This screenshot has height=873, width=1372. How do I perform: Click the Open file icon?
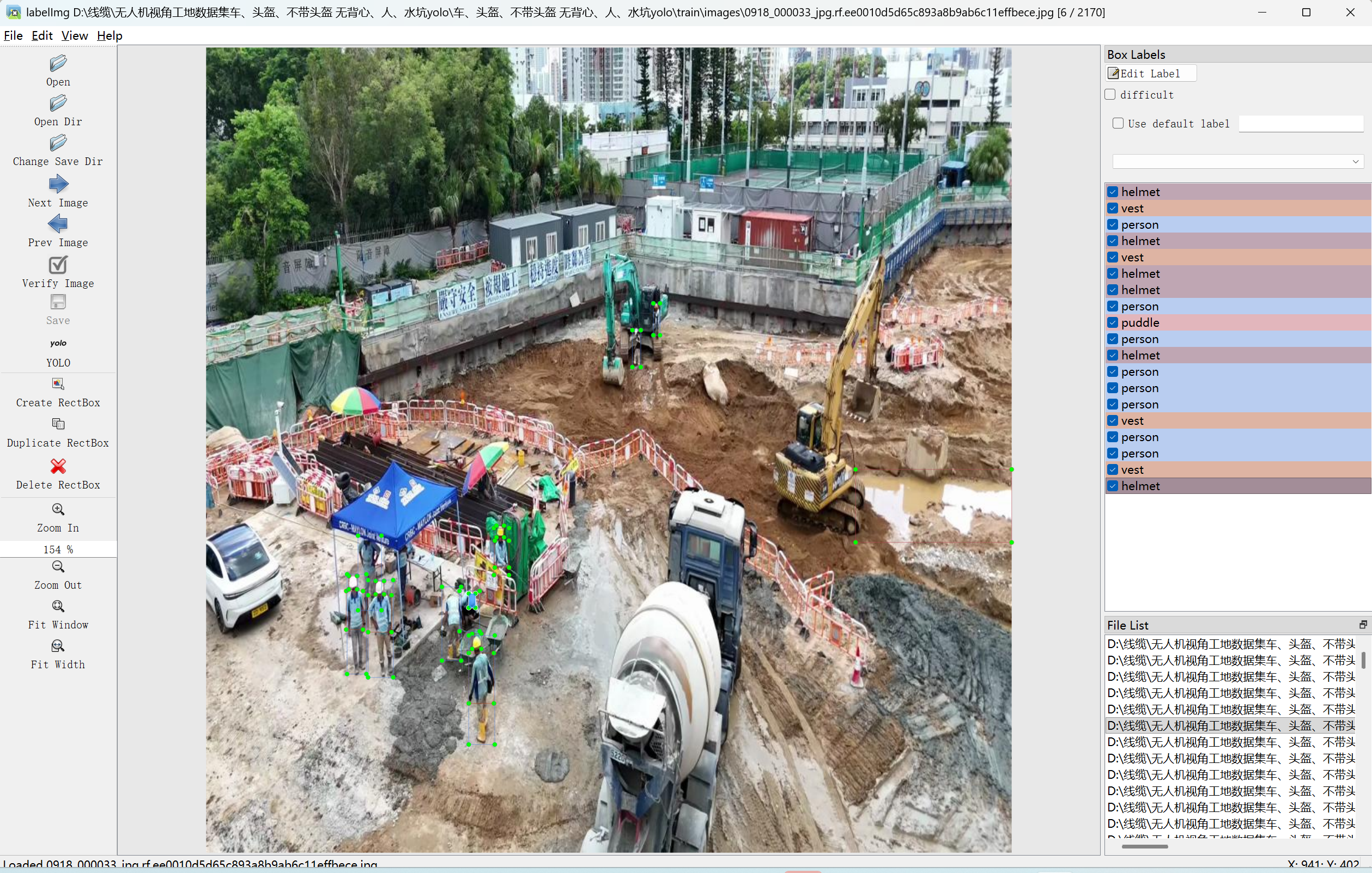(x=58, y=63)
